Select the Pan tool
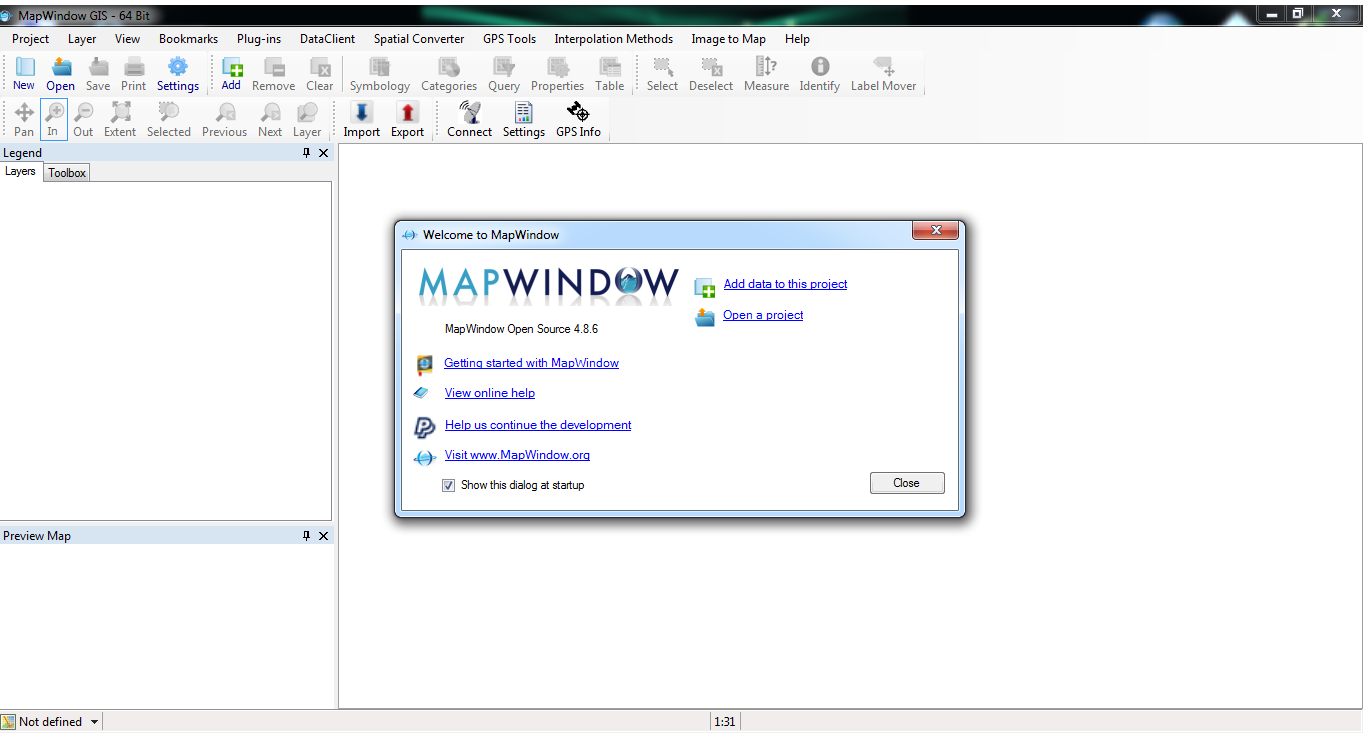The height and width of the screenshot is (735, 1366). coord(22,119)
